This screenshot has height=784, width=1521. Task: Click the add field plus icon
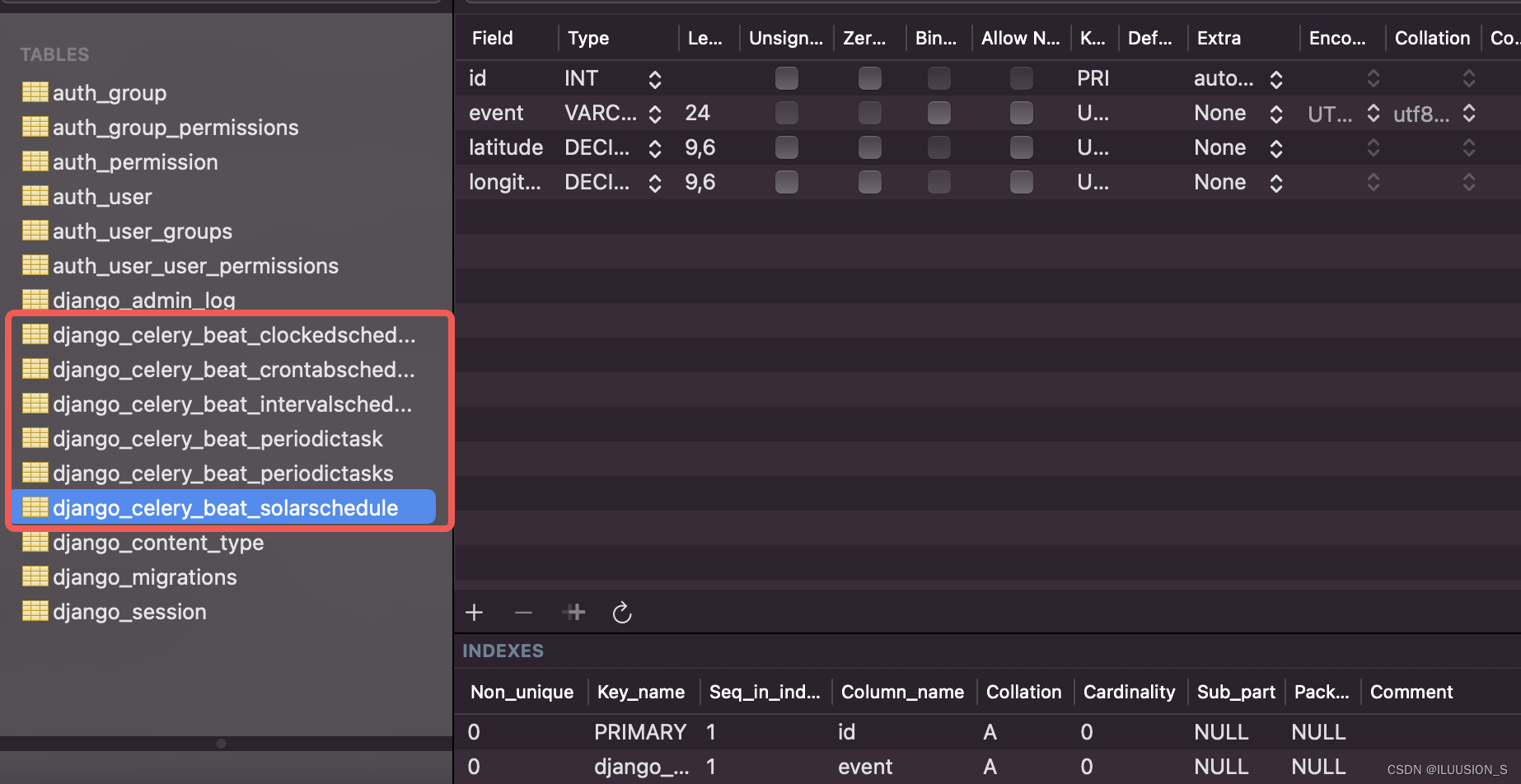tap(475, 613)
